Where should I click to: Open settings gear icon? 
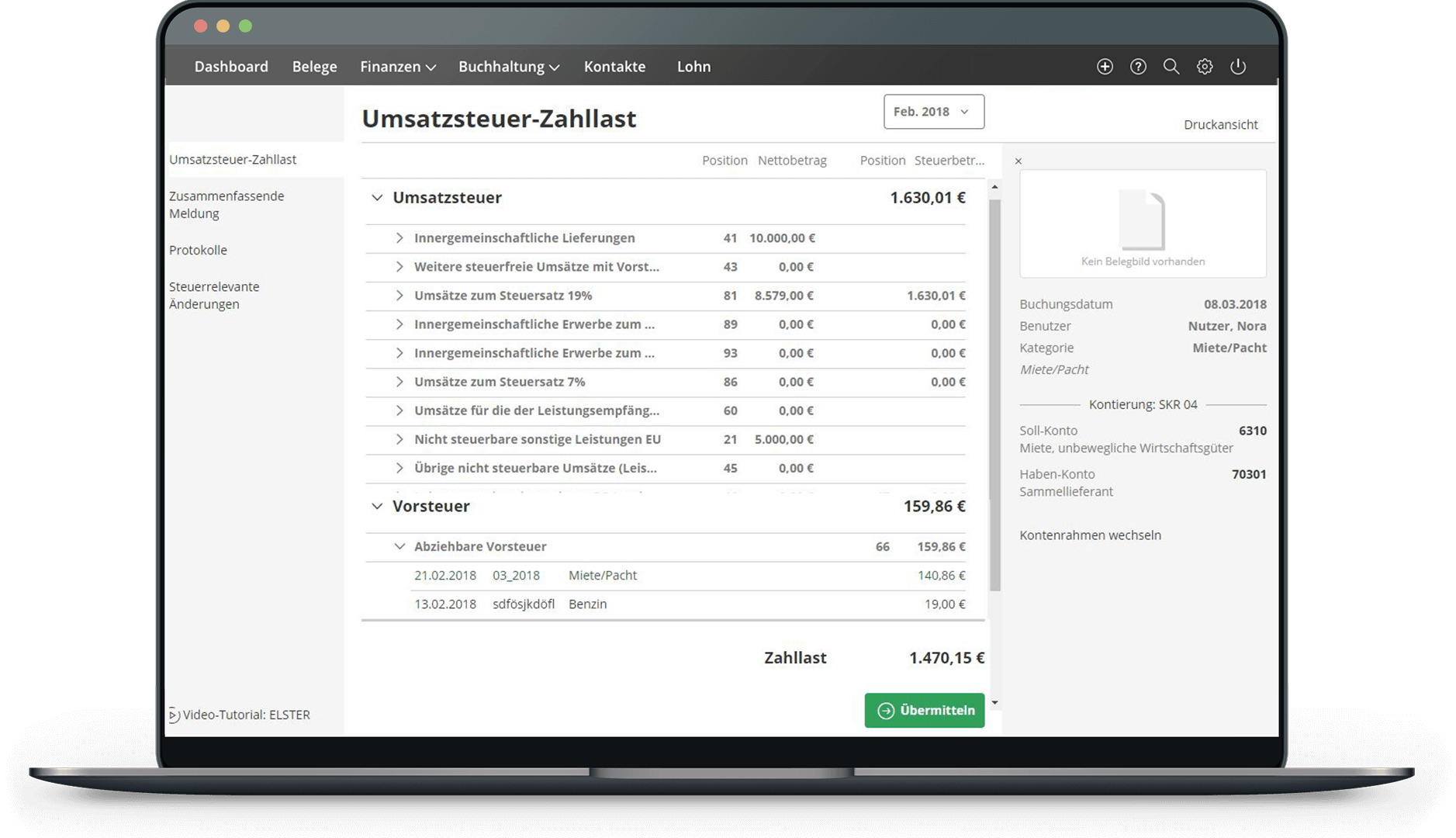[1205, 67]
